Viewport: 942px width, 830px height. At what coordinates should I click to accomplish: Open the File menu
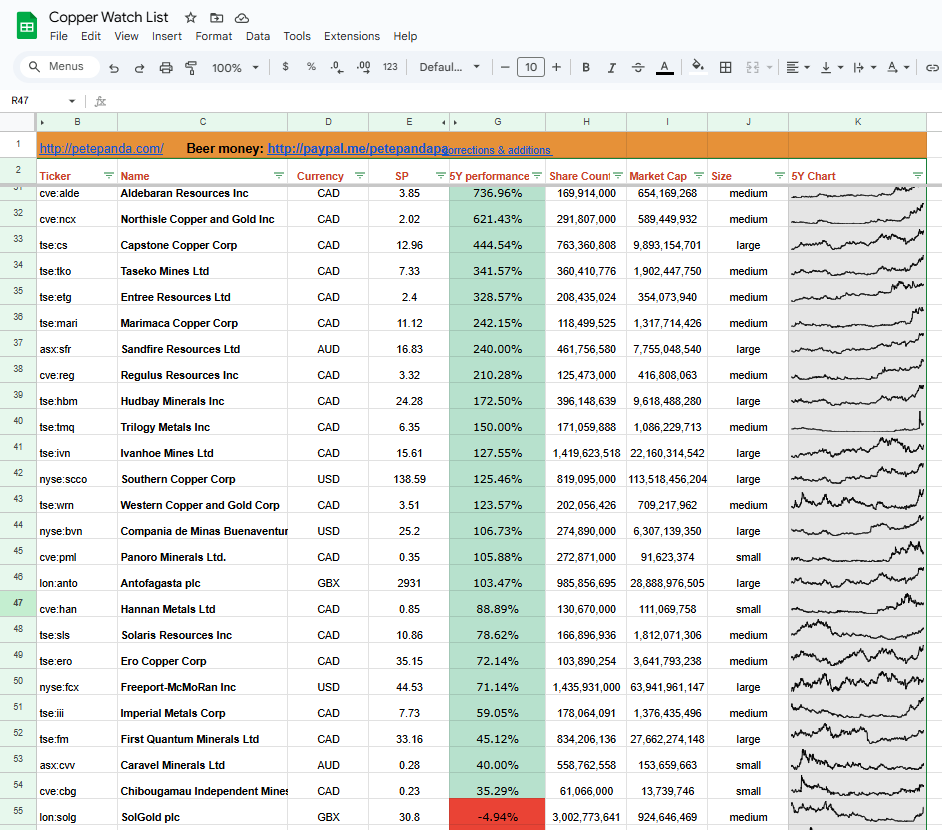pos(59,36)
